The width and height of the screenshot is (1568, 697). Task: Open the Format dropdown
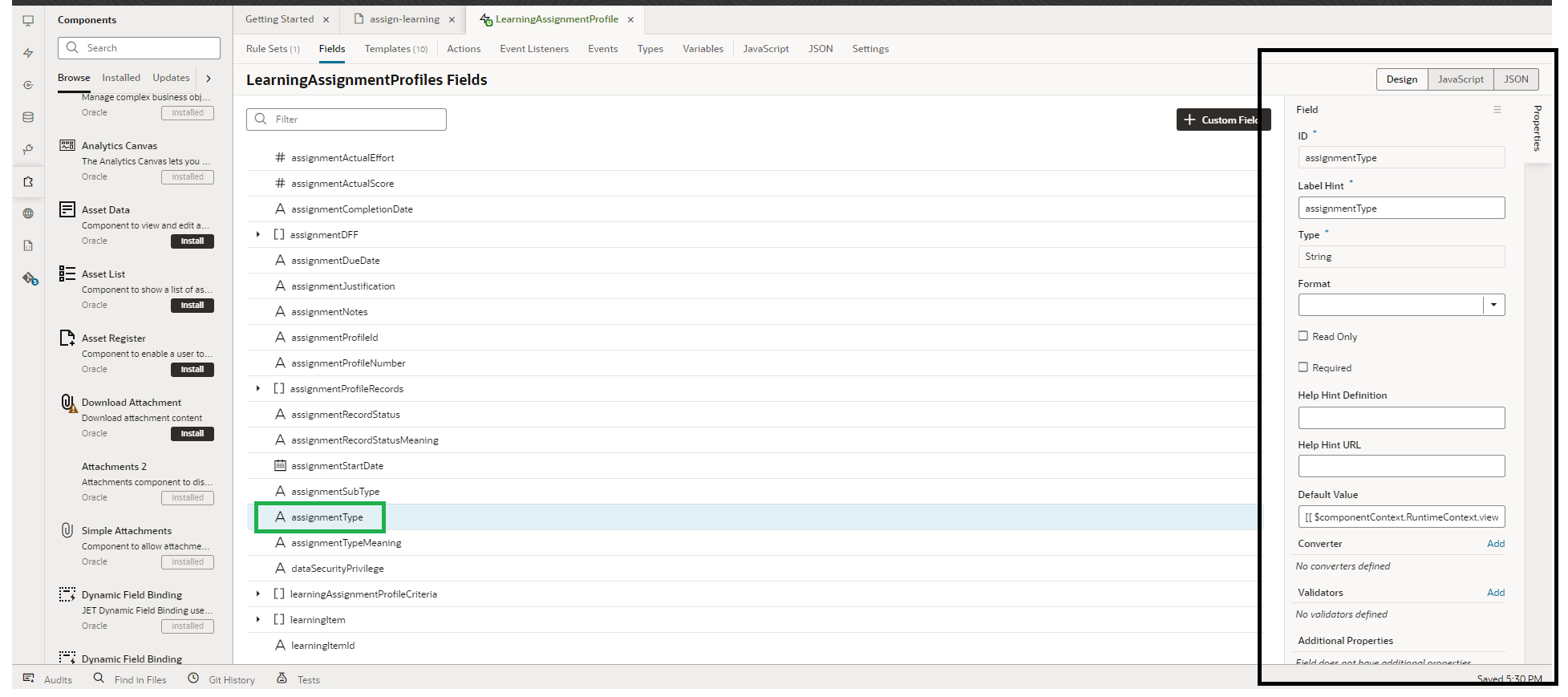coord(1493,305)
